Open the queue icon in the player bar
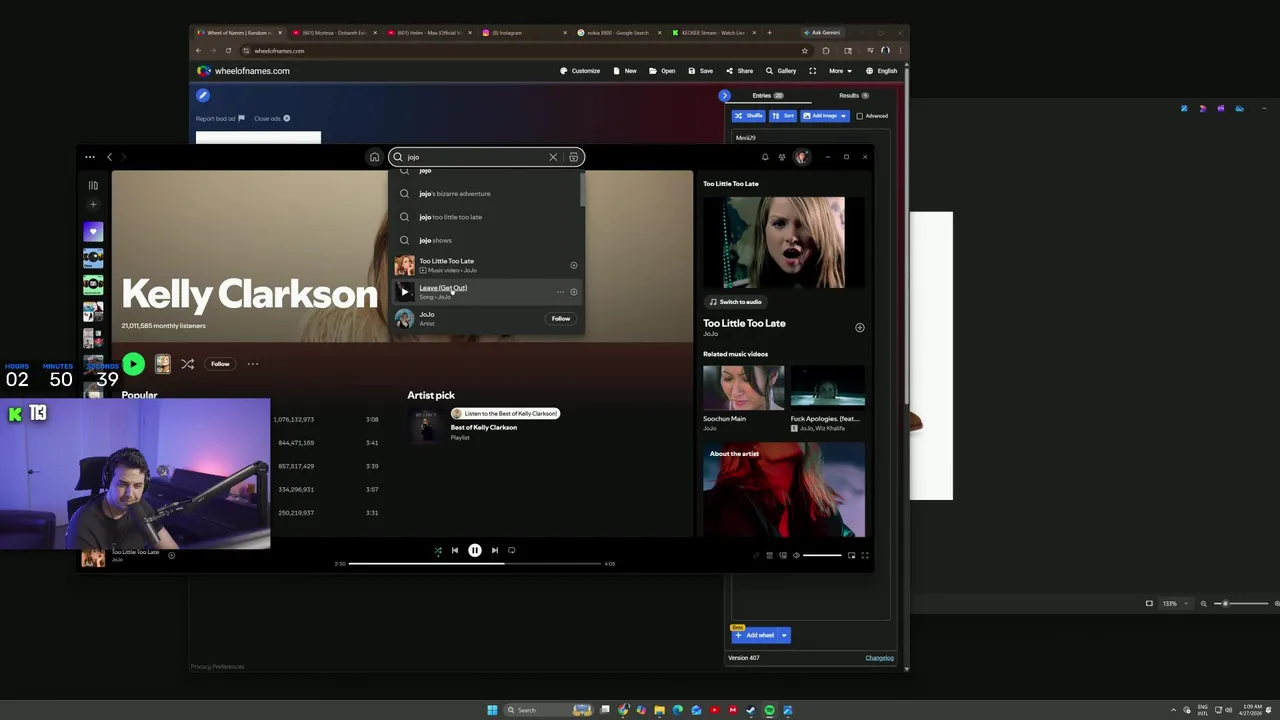Image resolution: width=1280 pixels, height=720 pixels. pyautogui.click(x=769, y=555)
